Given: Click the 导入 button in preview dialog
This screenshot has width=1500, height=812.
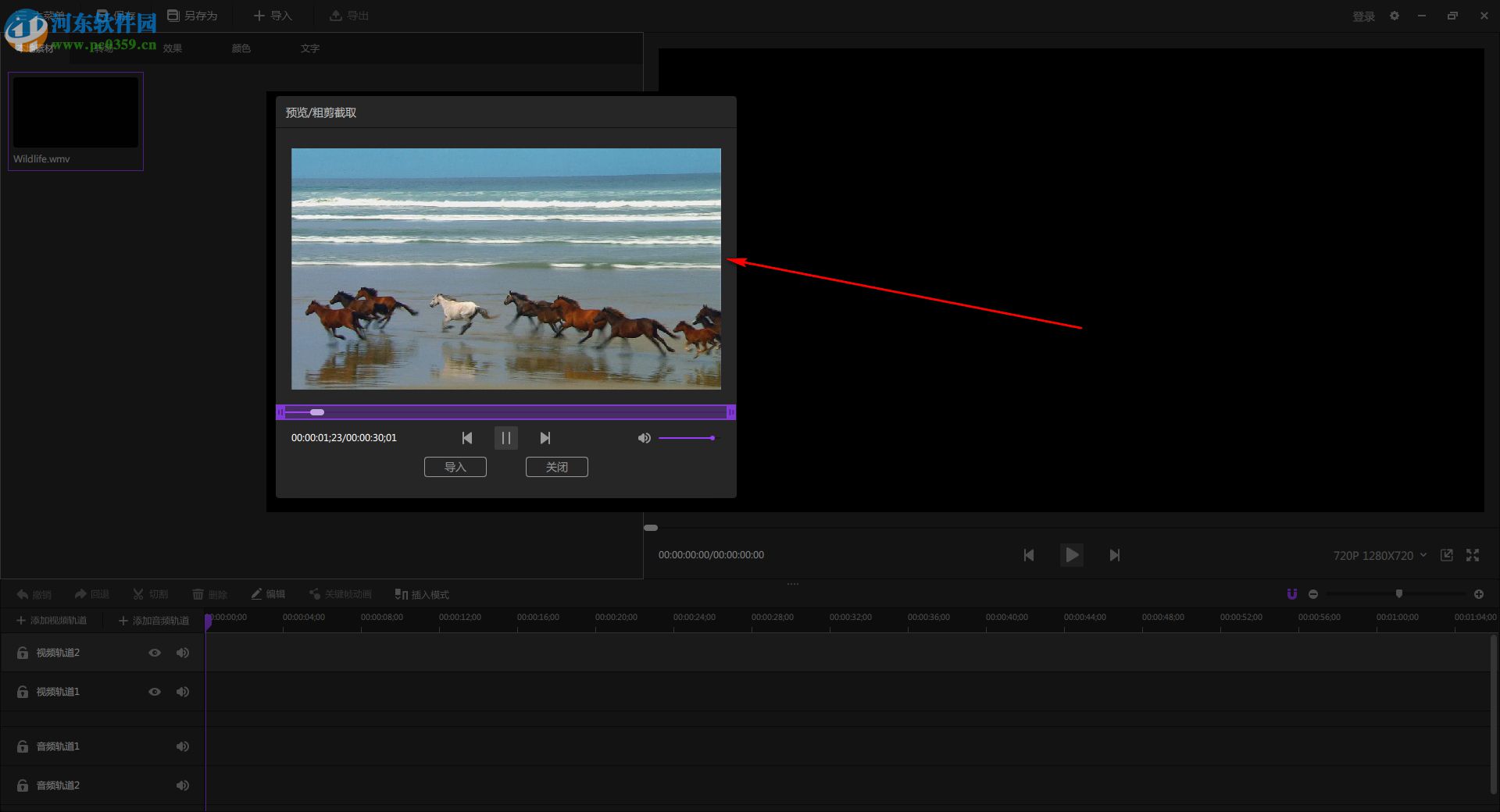Looking at the screenshot, I should 455,467.
